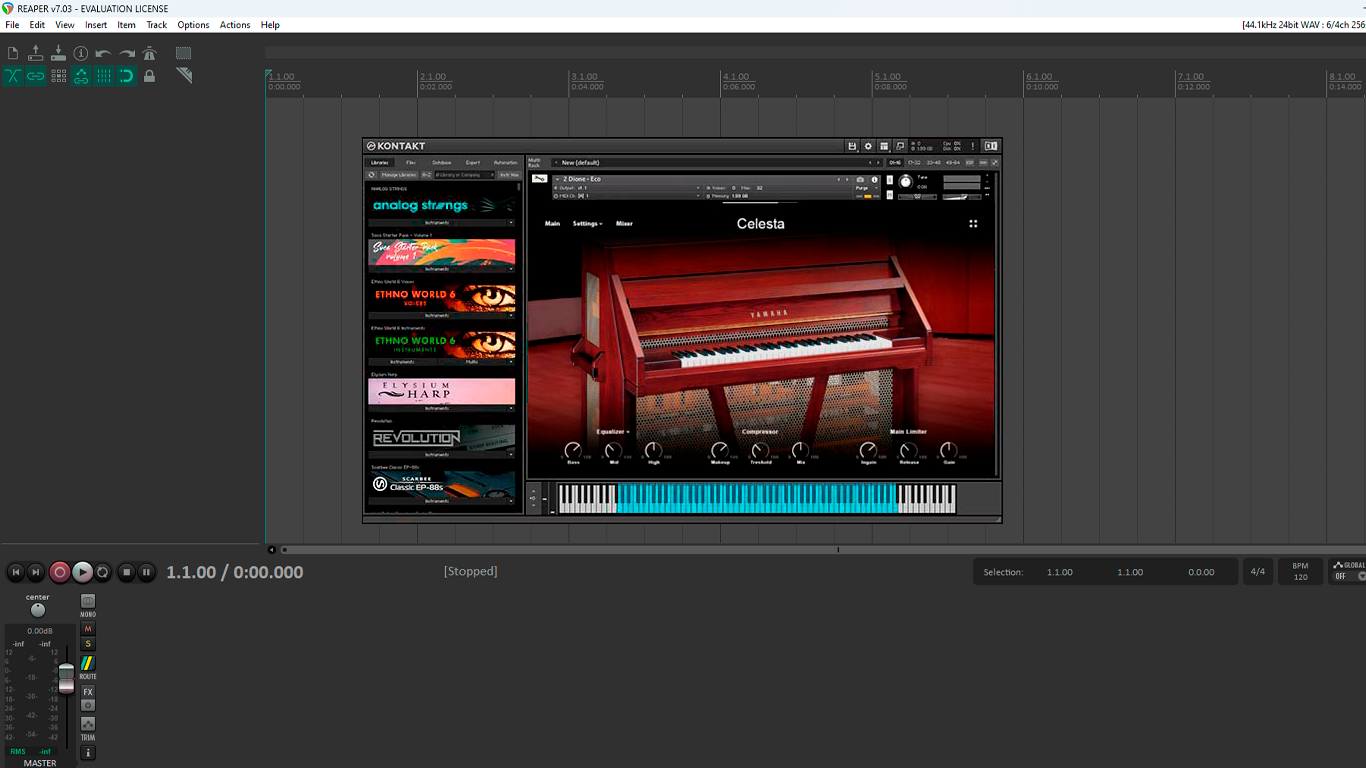Select Elysium Harp library banner
The width and height of the screenshot is (1366, 768).
(x=441, y=391)
